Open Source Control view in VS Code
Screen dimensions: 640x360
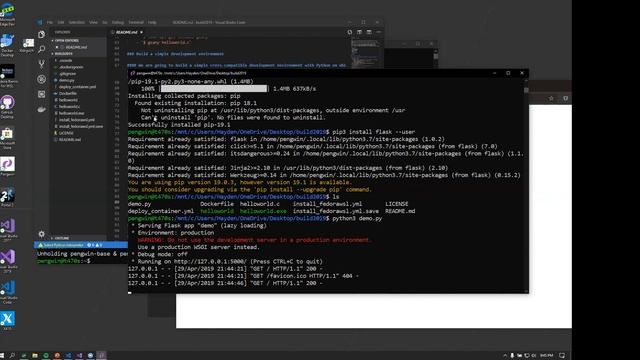pyautogui.click(x=42, y=64)
